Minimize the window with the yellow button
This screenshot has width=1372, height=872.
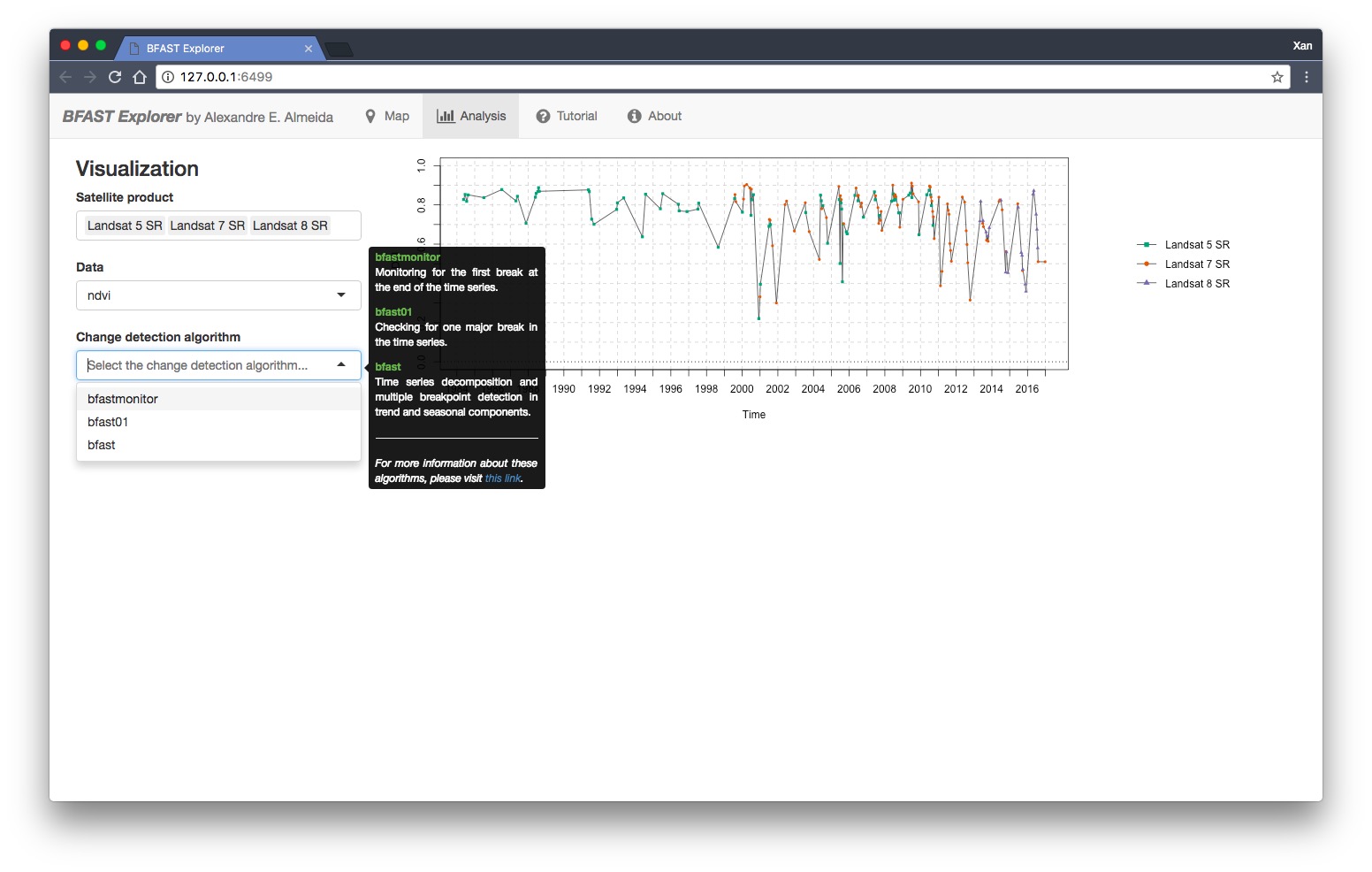point(83,45)
